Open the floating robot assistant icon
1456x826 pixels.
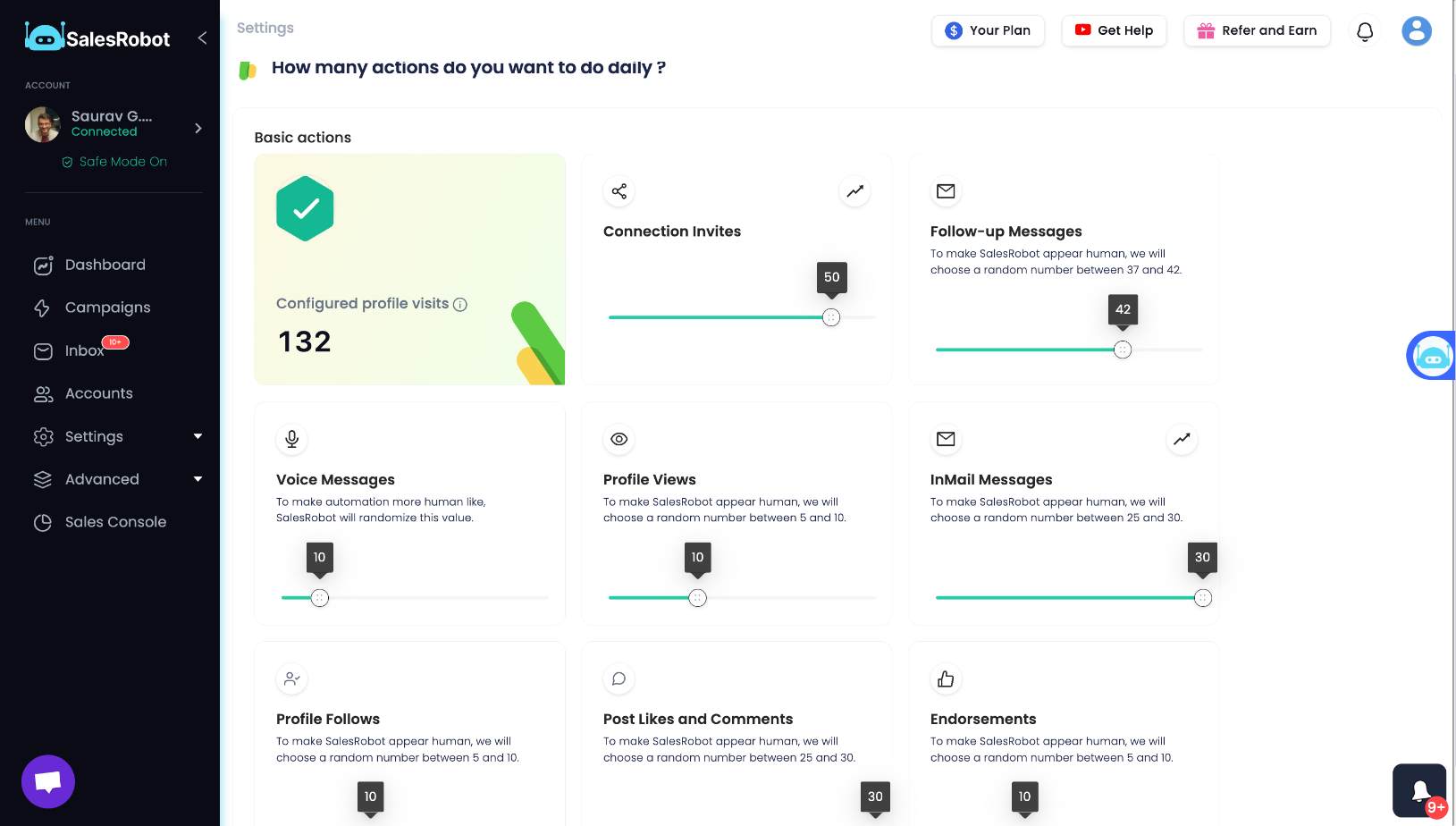pyautogui.click(x=1432, y=356)
